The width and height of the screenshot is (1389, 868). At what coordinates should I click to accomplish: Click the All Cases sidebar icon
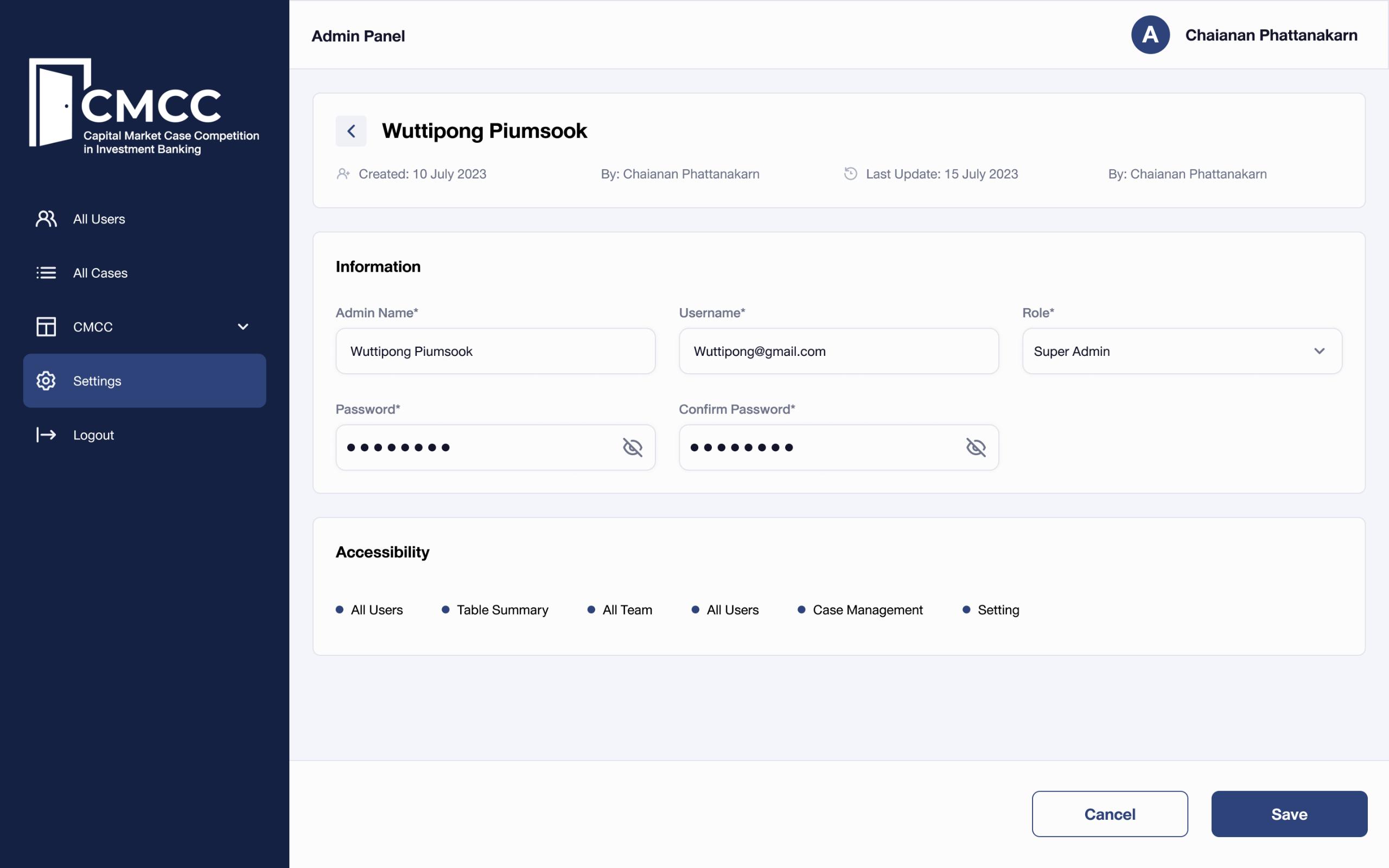click(x=45, y=271)
